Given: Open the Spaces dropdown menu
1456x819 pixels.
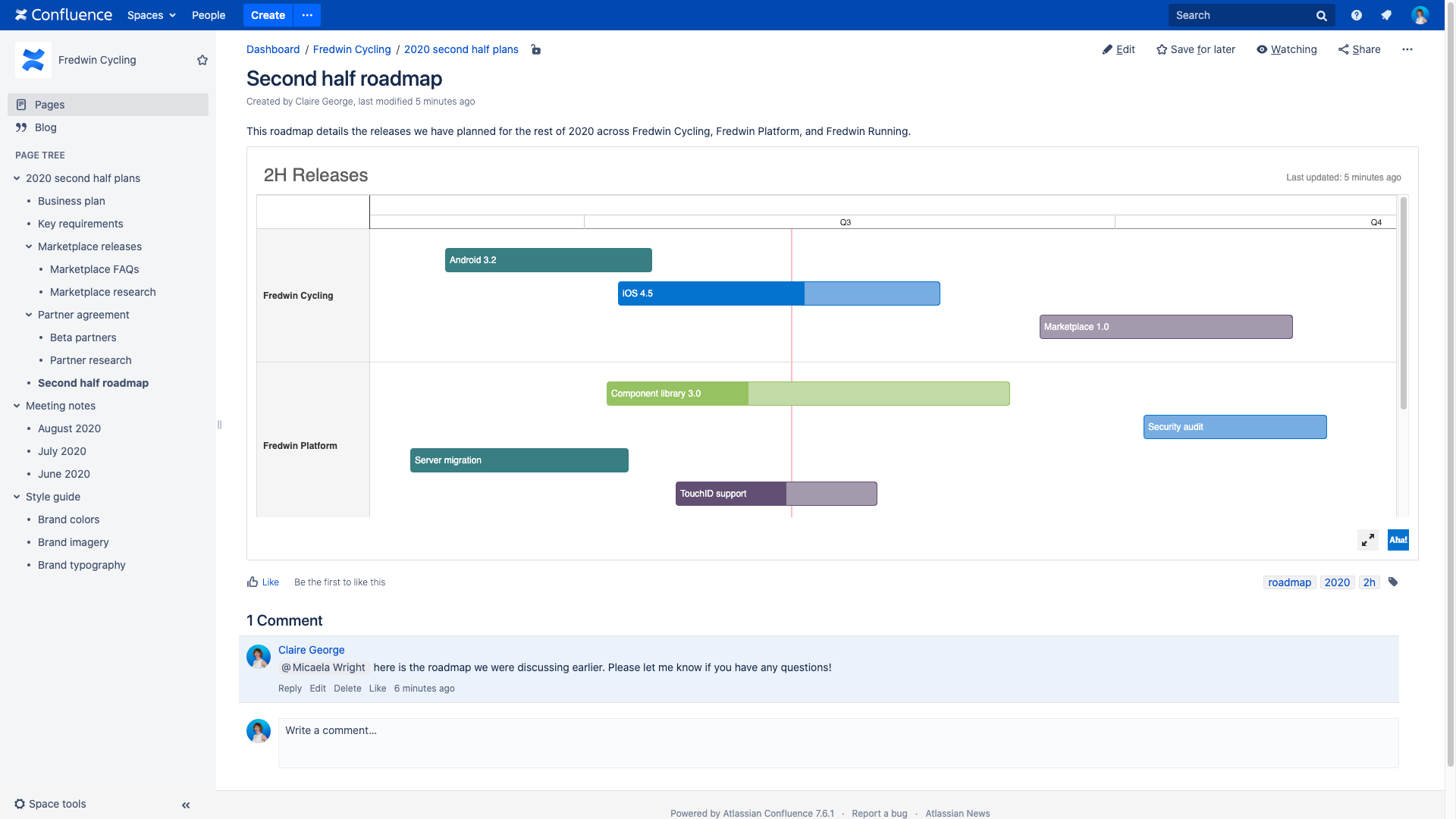Looking at the screenshot, I should (151, 15).
